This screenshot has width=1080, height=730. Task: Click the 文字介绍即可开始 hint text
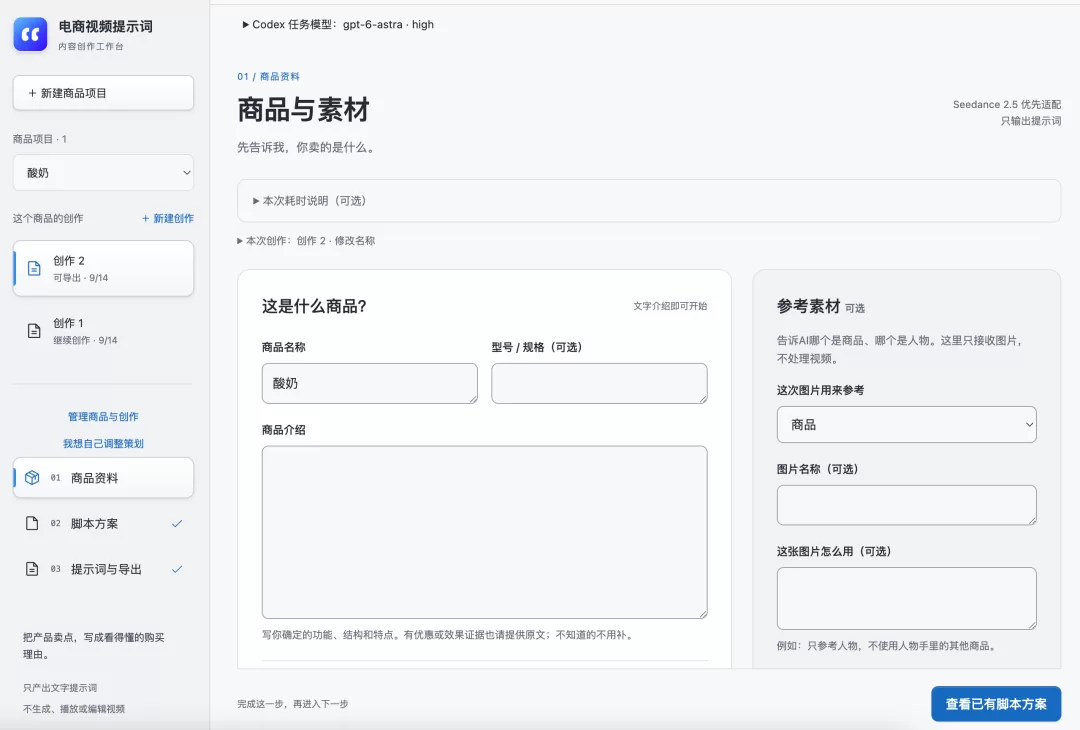pos(670,306)
